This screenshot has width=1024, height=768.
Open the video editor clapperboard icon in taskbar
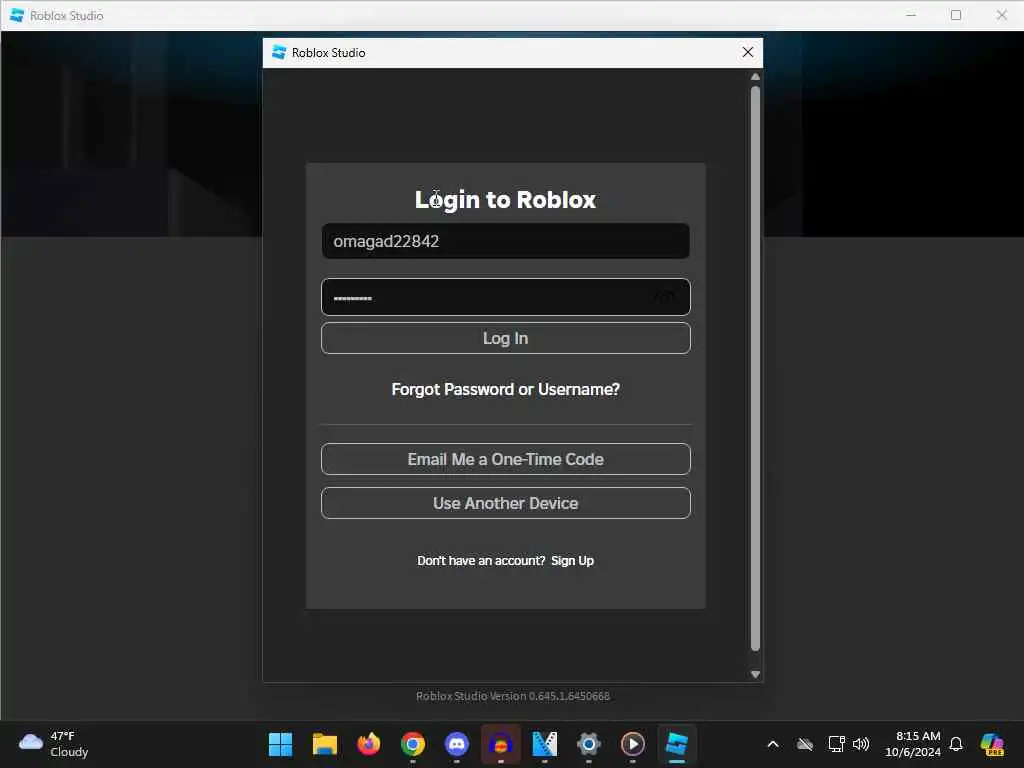[x=545, y=744]
